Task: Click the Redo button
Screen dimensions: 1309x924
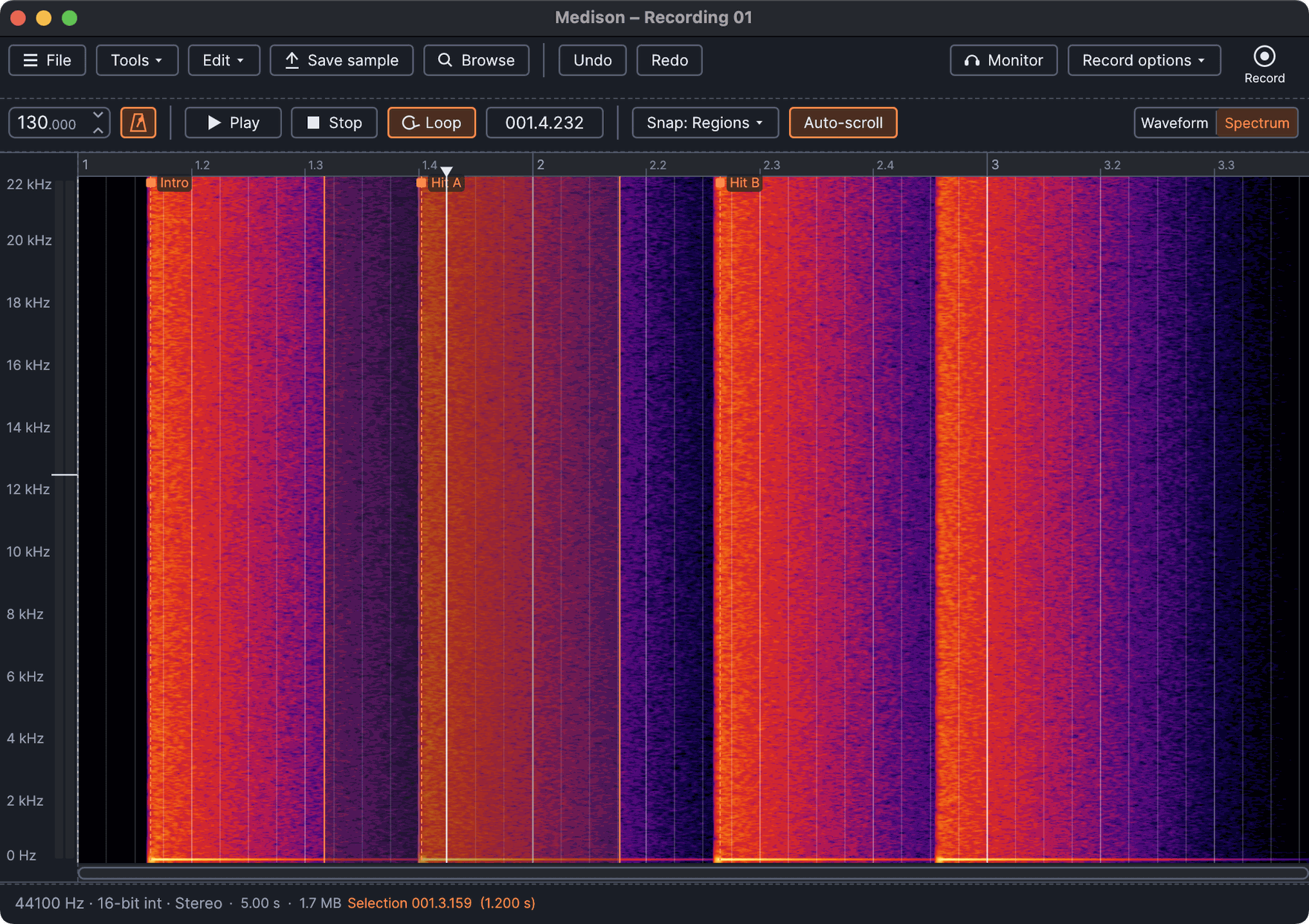Action: click(669, 60)
